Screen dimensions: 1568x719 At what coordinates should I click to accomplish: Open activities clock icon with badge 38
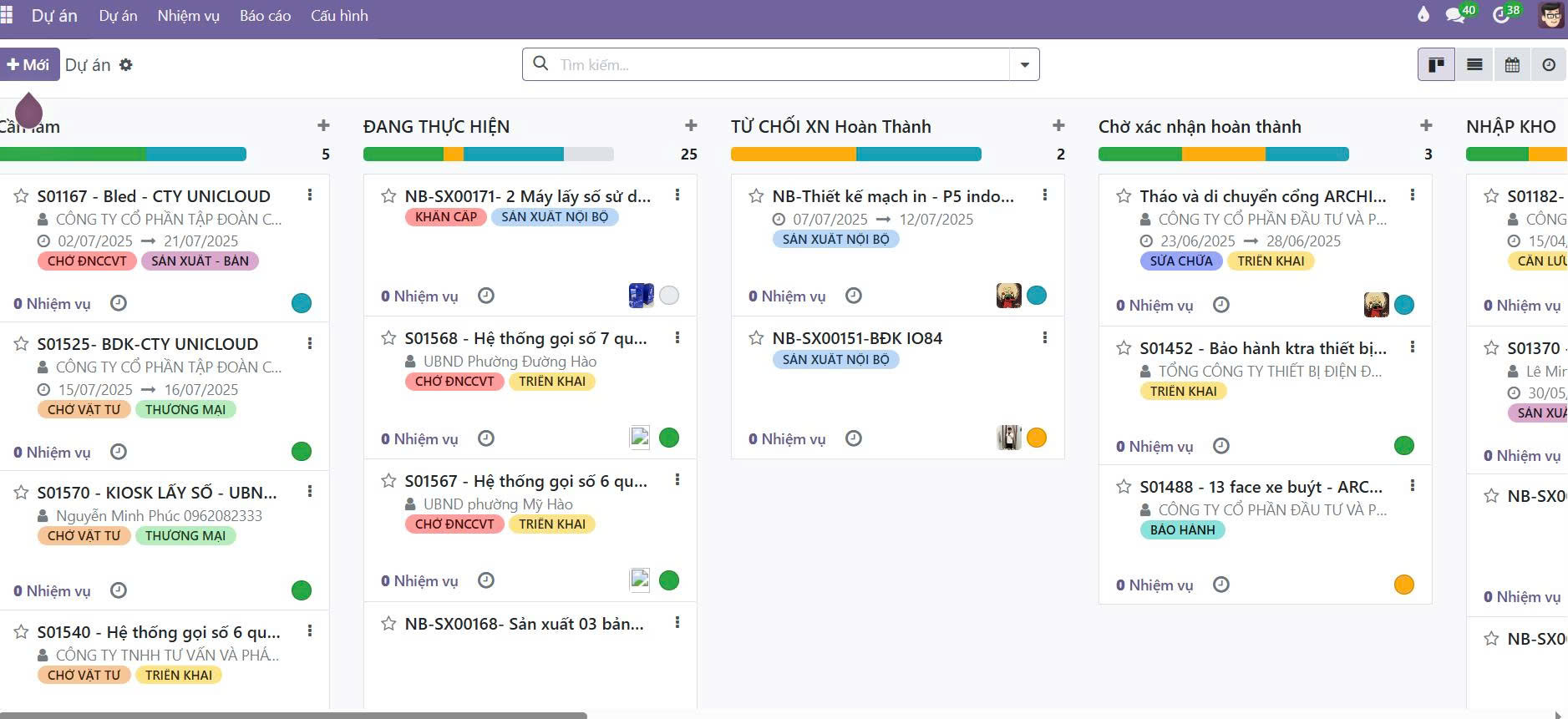pyautogui.click(x=1501, y=15)
